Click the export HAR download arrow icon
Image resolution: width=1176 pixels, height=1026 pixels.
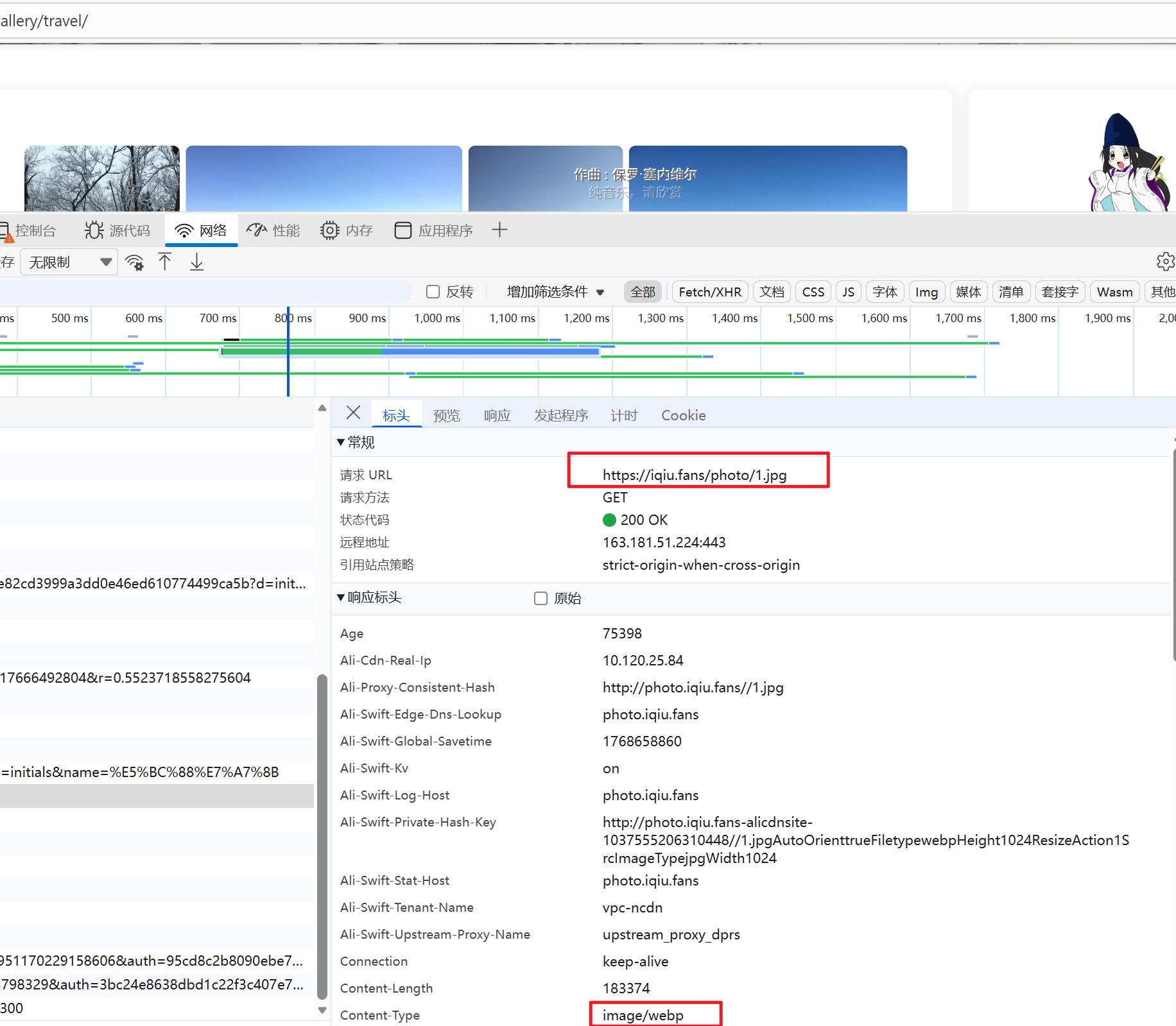pyautogui.click(x=196, y=262)
